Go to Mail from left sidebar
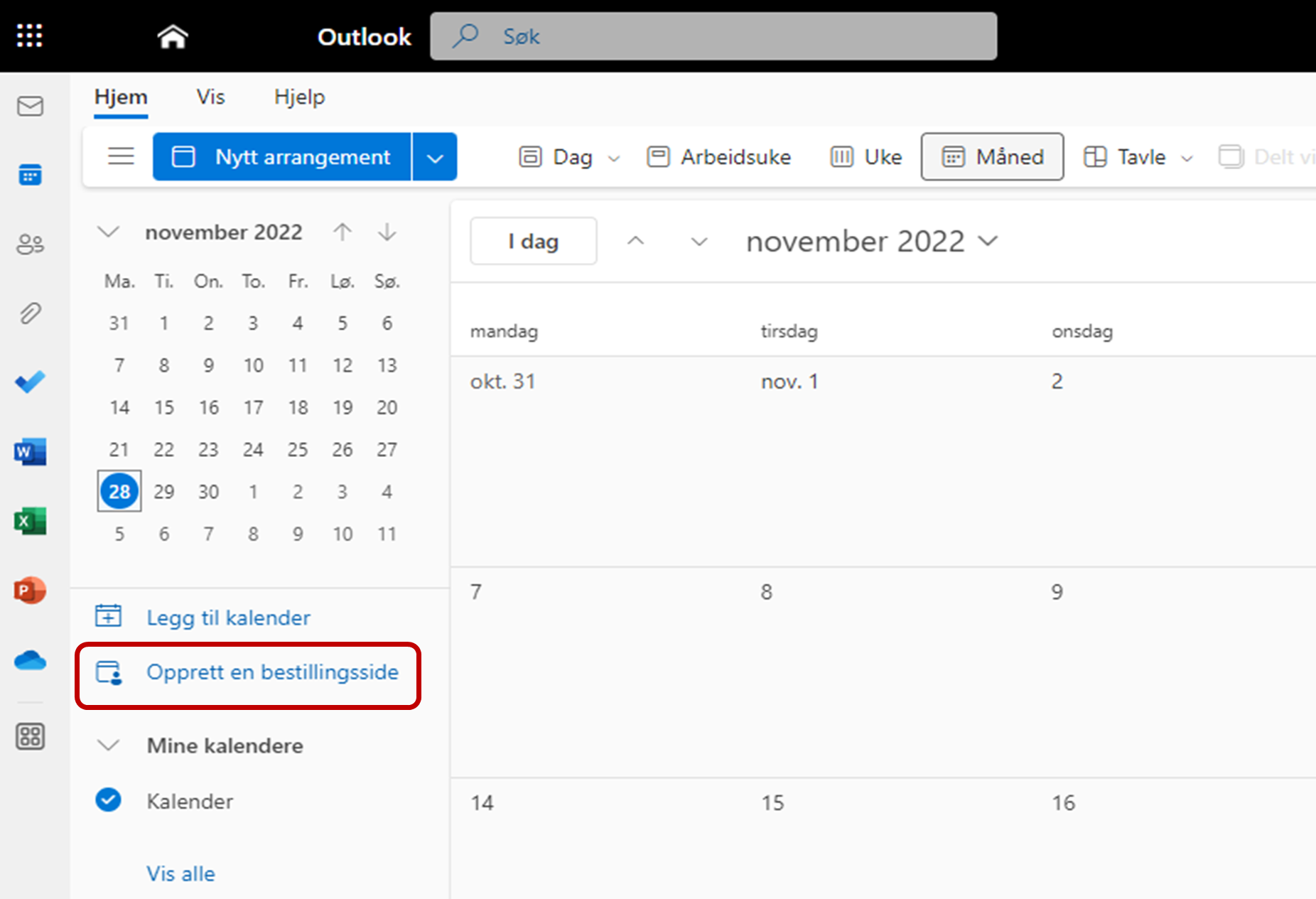The image size is (1316, 899). (30, 107)
